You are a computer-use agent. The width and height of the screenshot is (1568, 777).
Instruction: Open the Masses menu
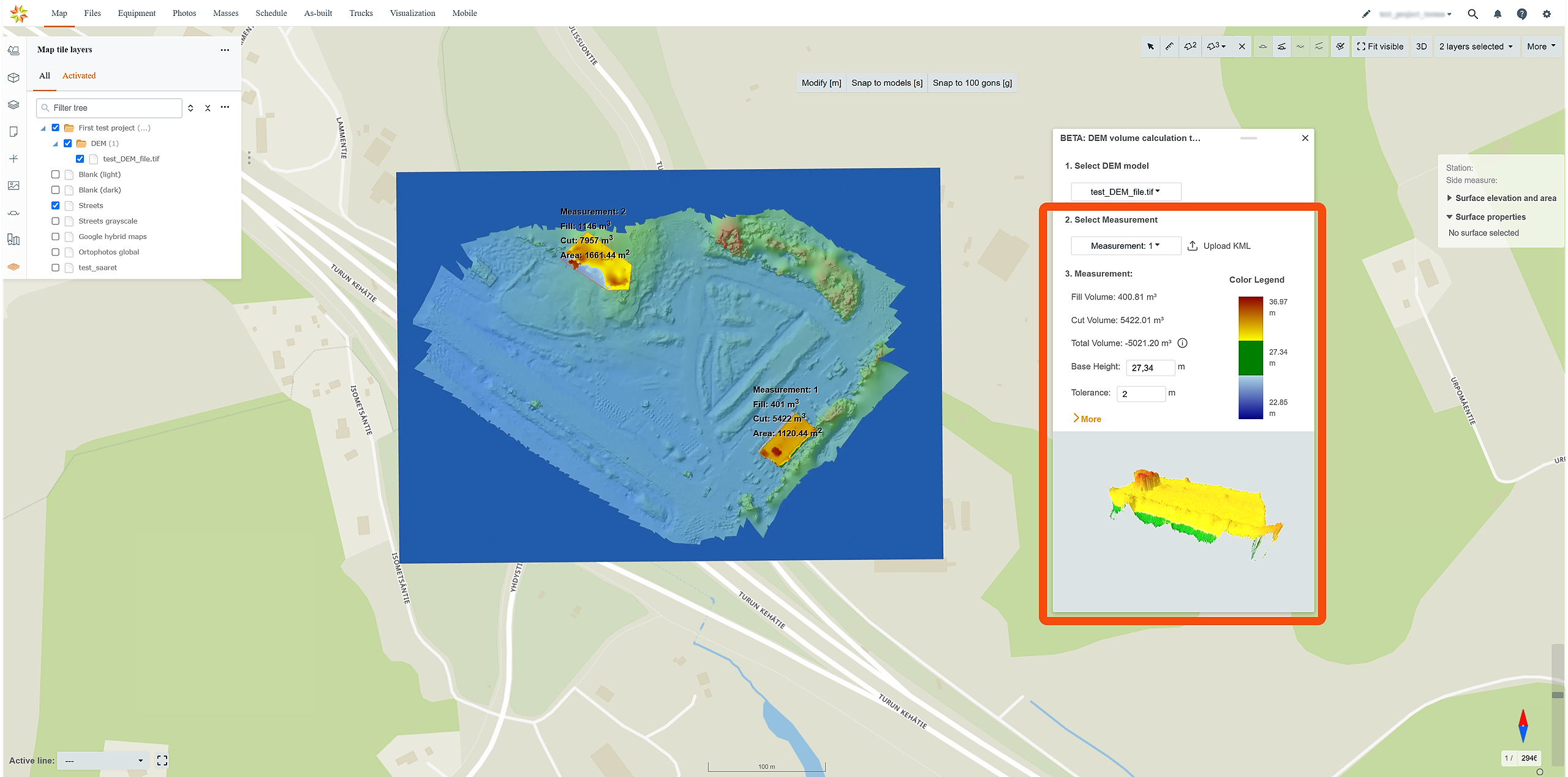click(x=225, y=13)
